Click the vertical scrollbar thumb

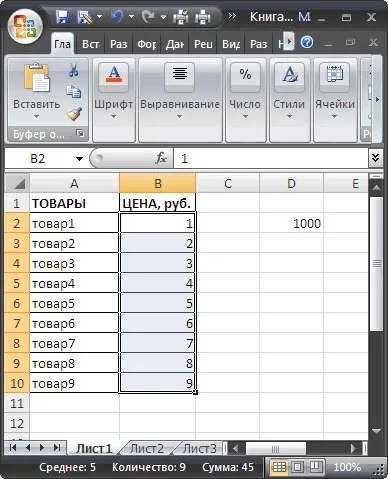pyautogui.click(x=377, y=263)
